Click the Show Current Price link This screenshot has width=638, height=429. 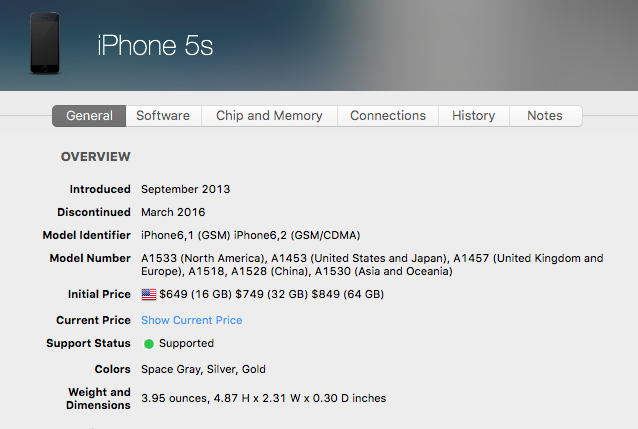pyautogui.click(x=192, y=320)
